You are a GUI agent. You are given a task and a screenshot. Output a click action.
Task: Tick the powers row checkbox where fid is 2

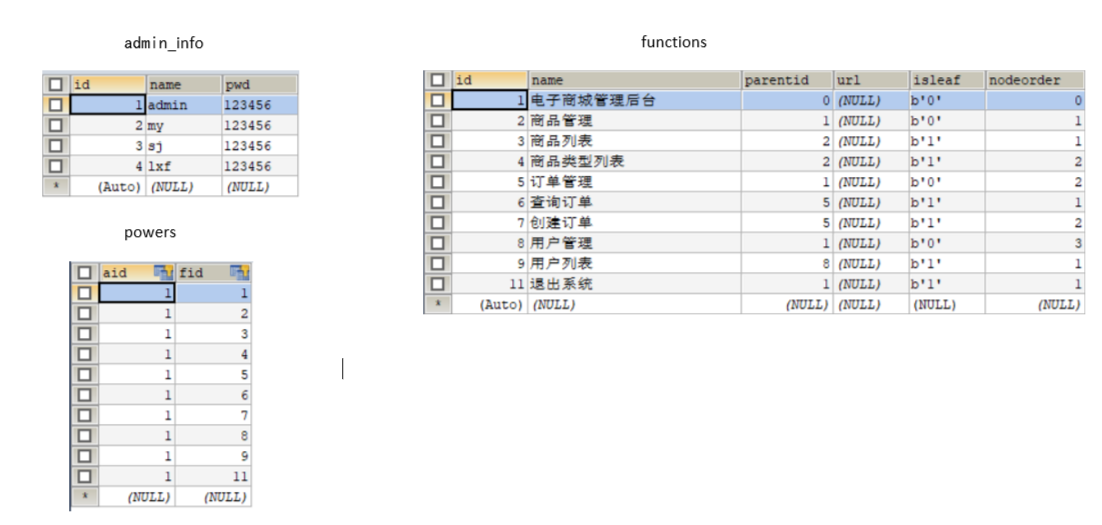coord(84,313)
